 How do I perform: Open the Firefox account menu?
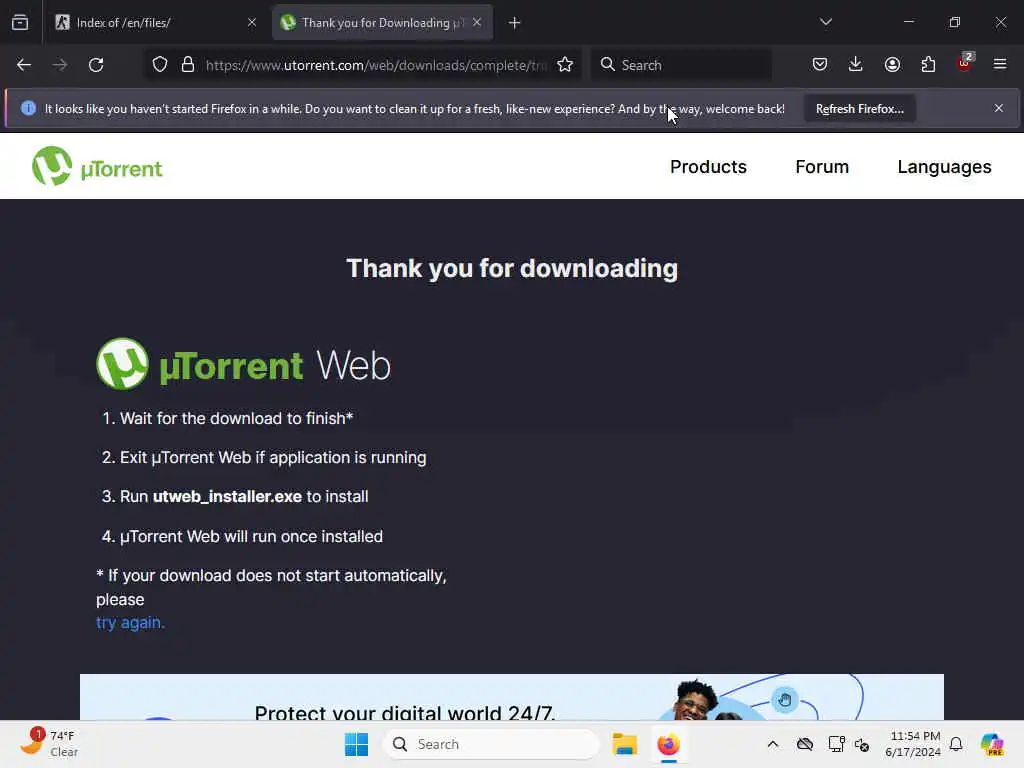(x=892, y=64)
